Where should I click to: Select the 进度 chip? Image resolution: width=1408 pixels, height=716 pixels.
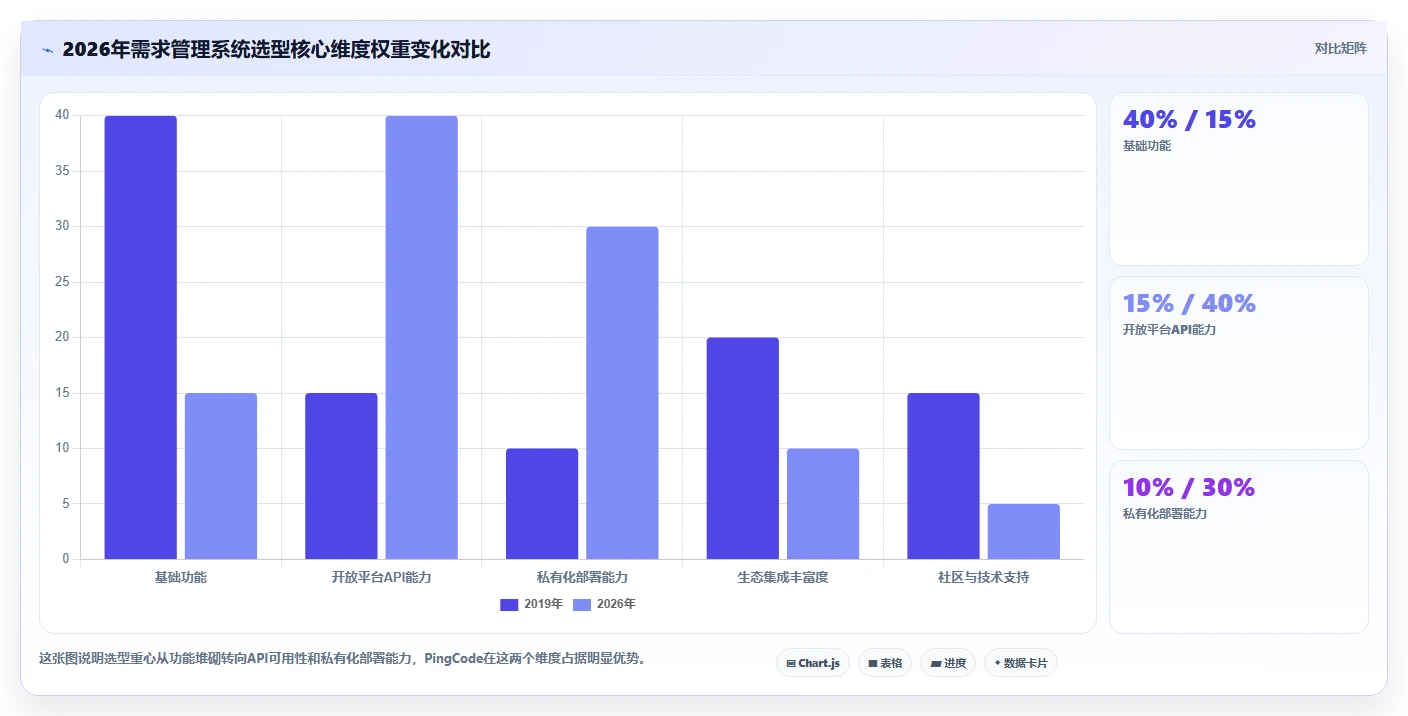tap(948, 663)
